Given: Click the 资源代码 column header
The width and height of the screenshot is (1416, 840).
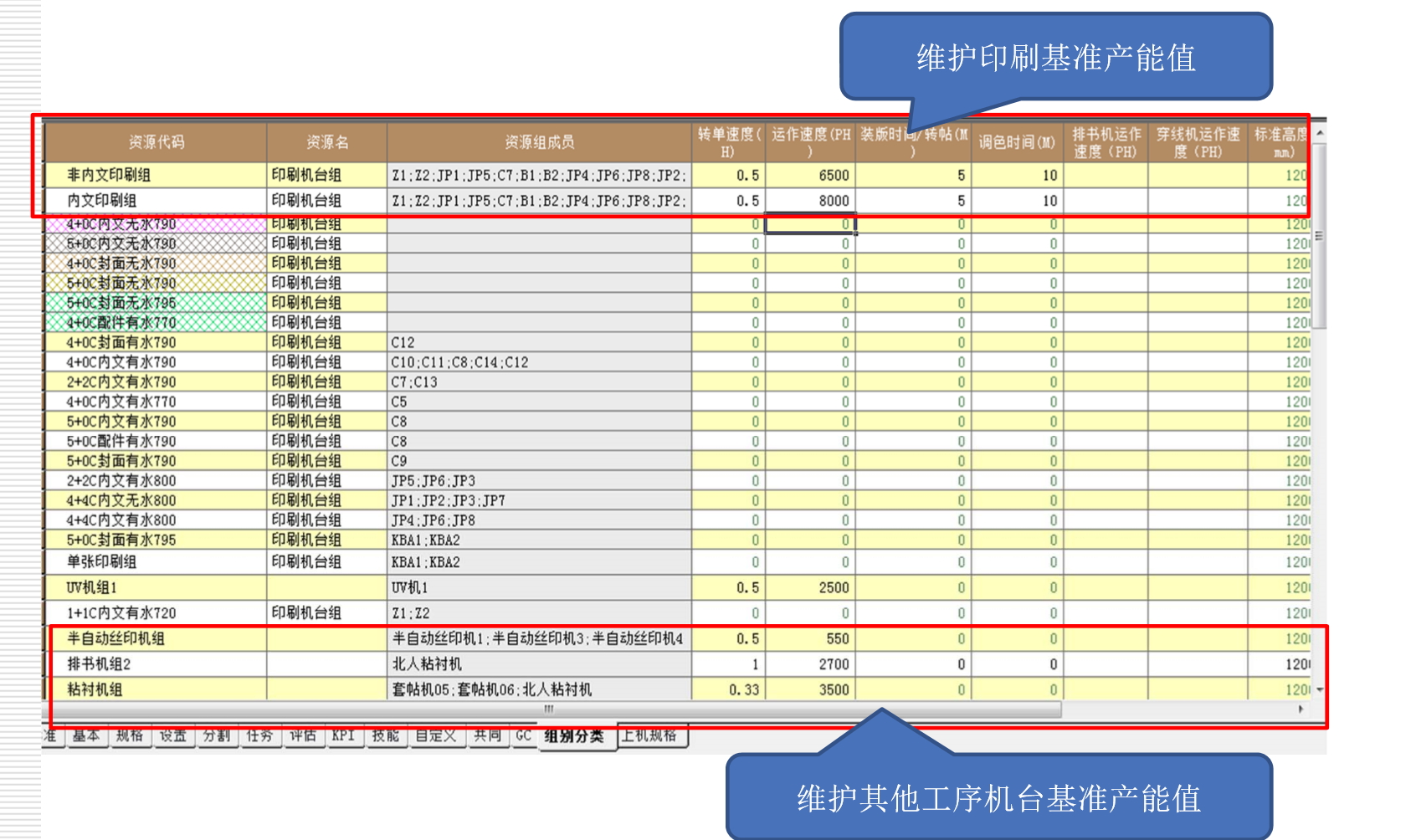Looking at the screenshot, I should pos(156,142).
